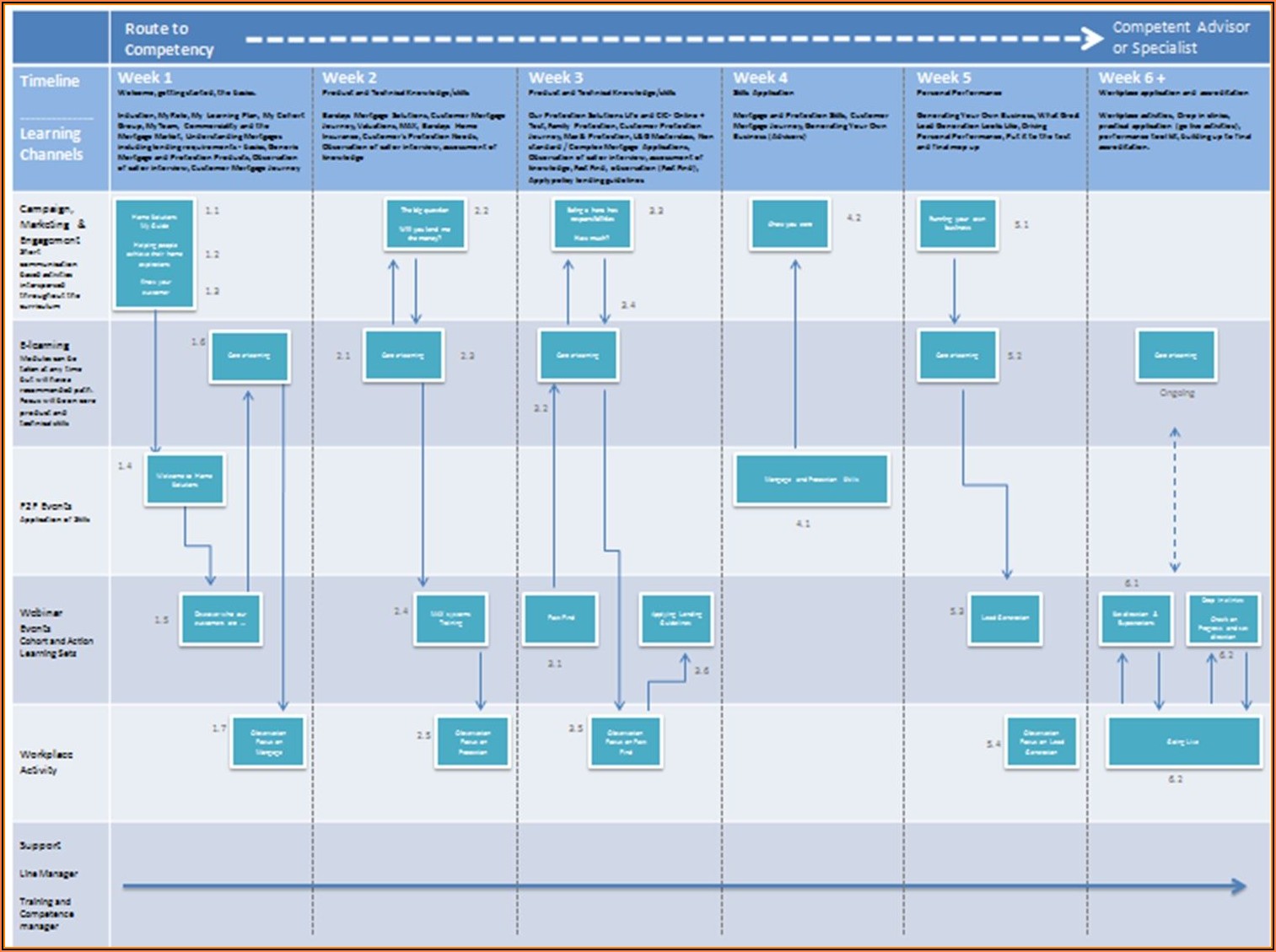
Task: Click the Route to Competency title
Action: coord(169,39)
